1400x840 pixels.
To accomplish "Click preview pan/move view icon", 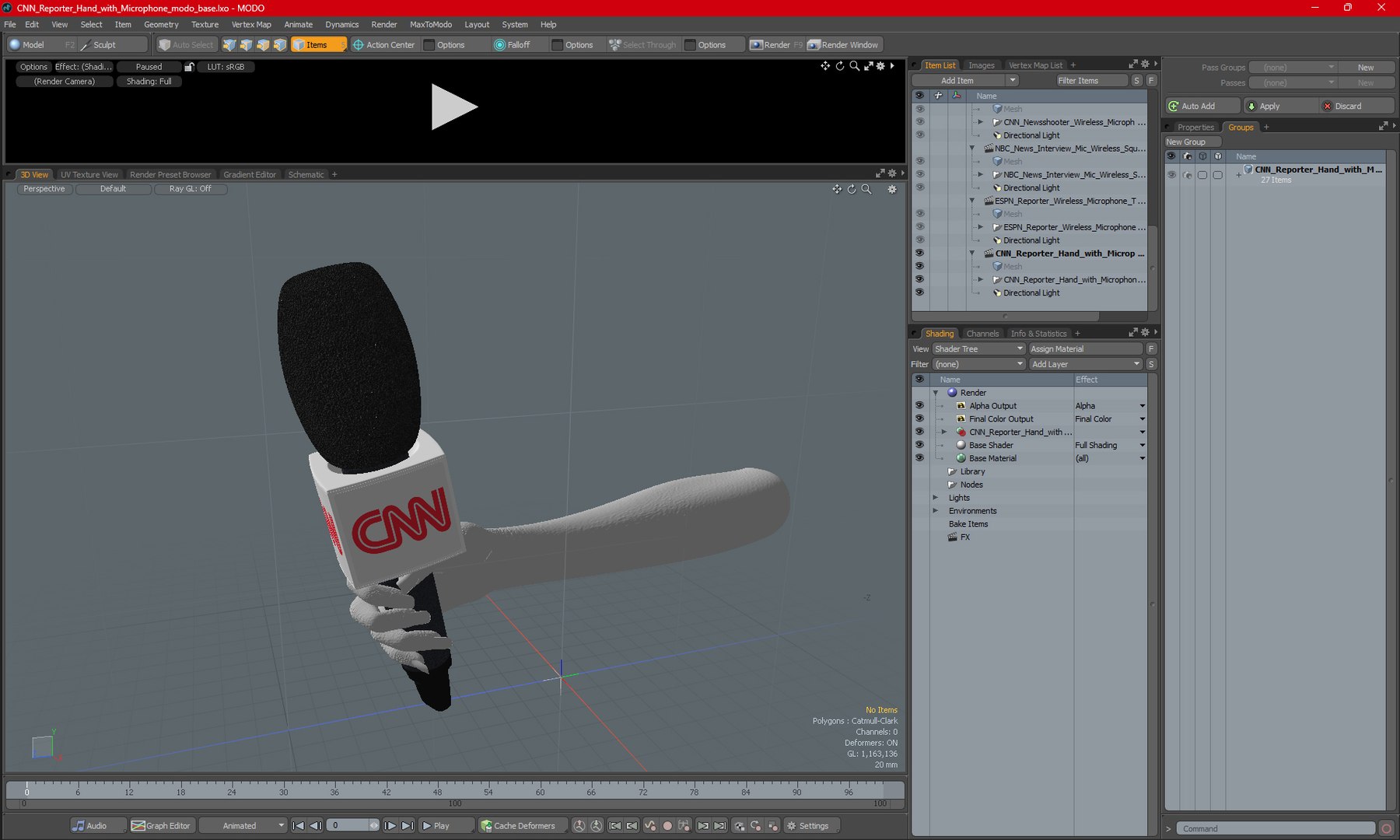I will tap(825, 66).
